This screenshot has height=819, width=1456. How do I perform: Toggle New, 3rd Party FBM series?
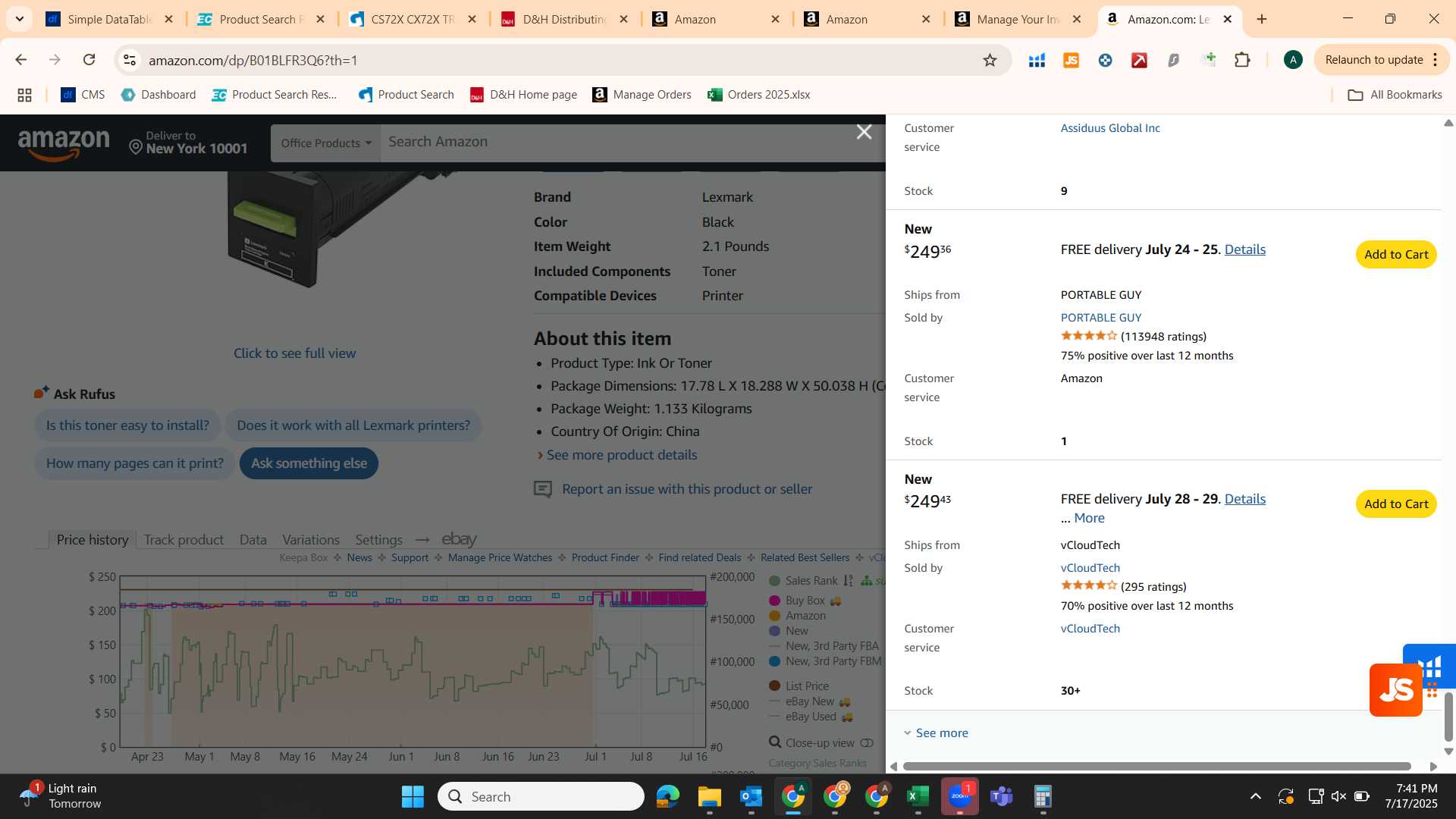pos(825,661)
